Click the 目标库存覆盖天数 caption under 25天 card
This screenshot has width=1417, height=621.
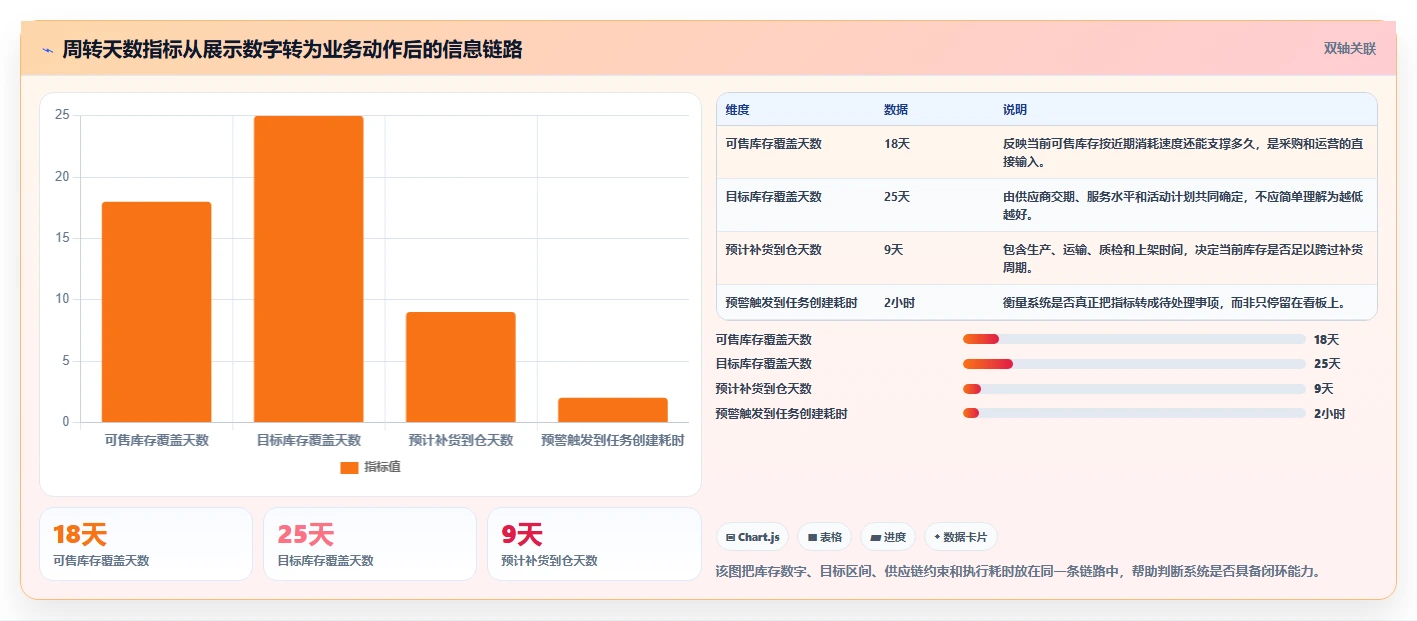coord(325,561)
